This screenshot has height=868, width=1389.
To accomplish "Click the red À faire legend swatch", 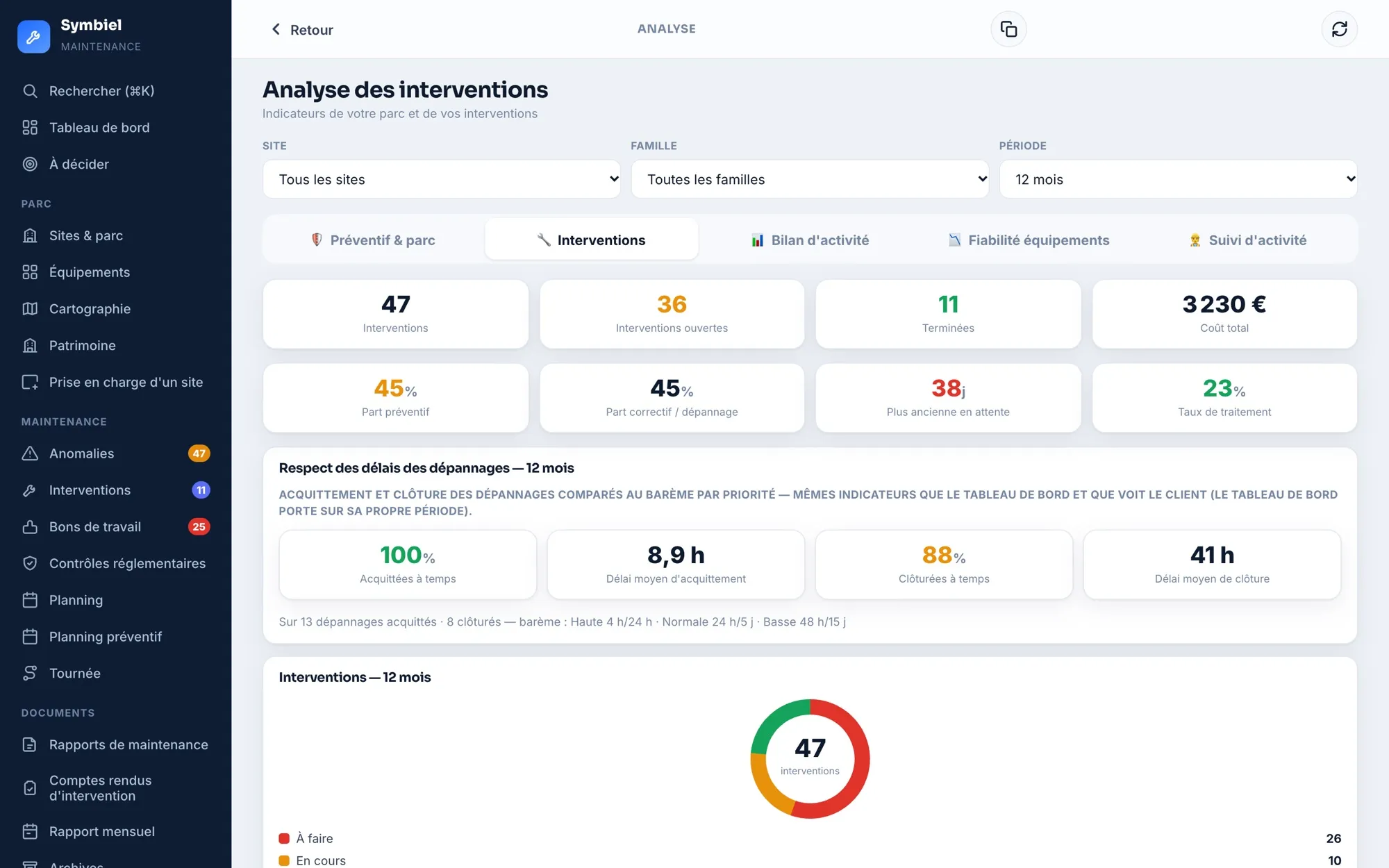I will (x=284, y=839).
